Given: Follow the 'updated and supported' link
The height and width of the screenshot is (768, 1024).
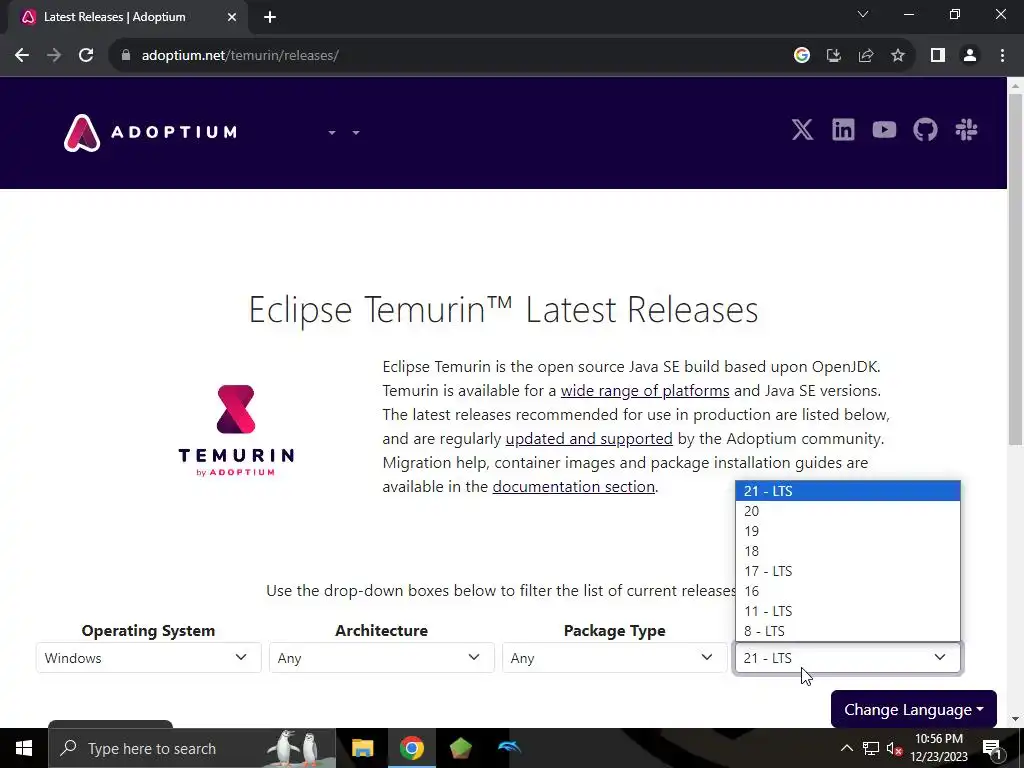Looking at the screenshot, I should (589, 438).
